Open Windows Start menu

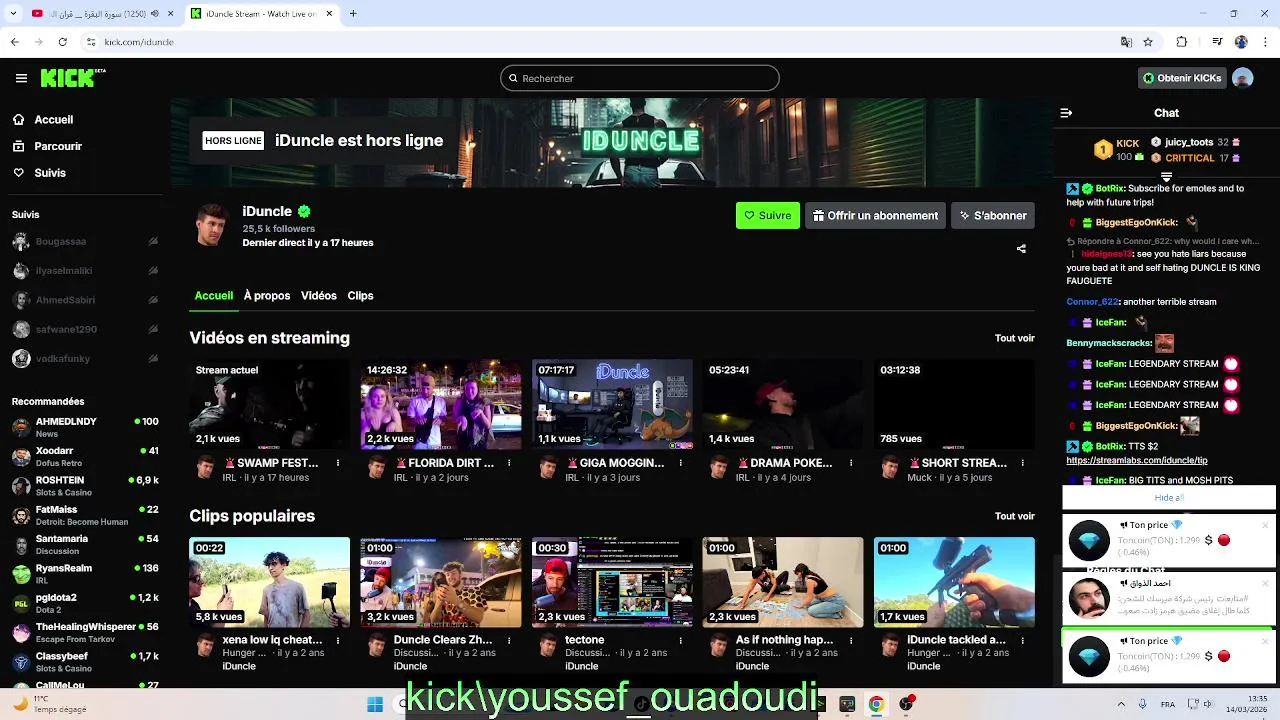tap(375, 704)
